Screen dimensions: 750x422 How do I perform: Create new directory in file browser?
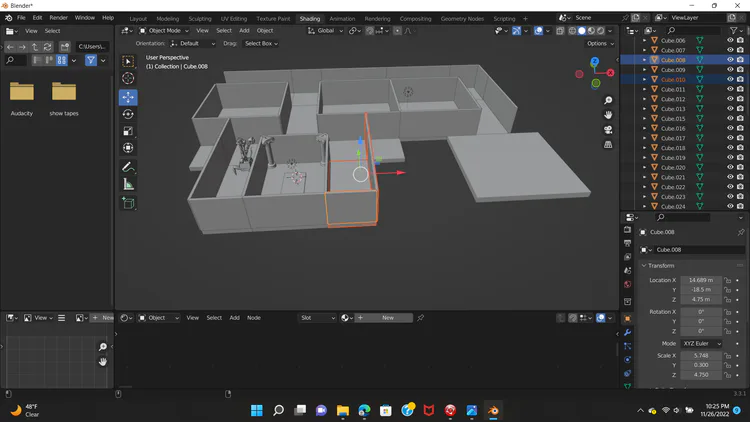(65, 47)
